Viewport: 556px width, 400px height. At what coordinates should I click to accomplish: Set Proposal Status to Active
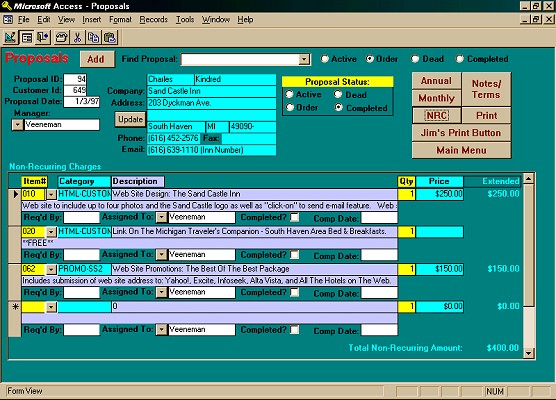pyautogui.click(x=289, y=94)
